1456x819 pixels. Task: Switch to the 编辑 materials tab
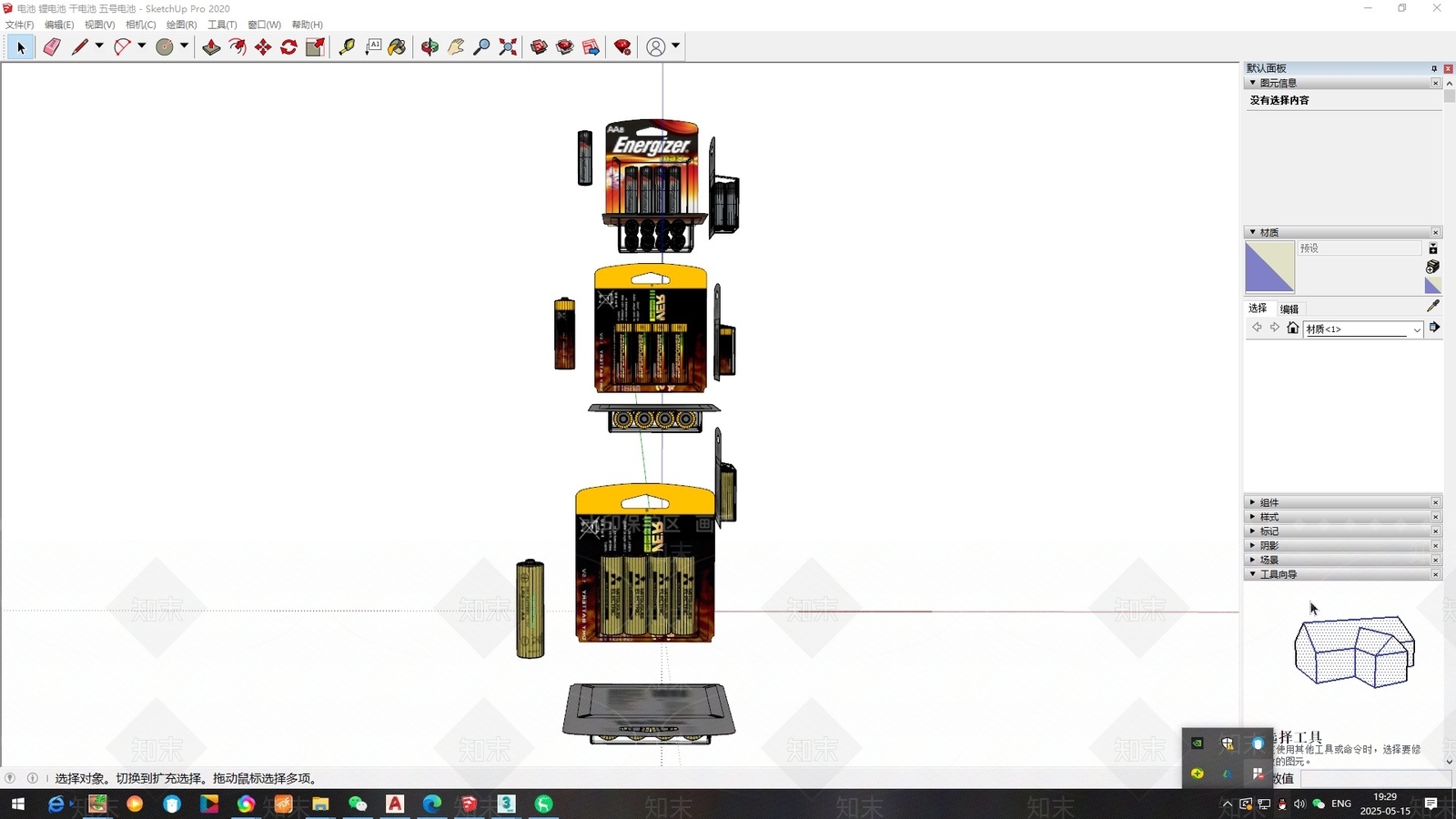1289,309
